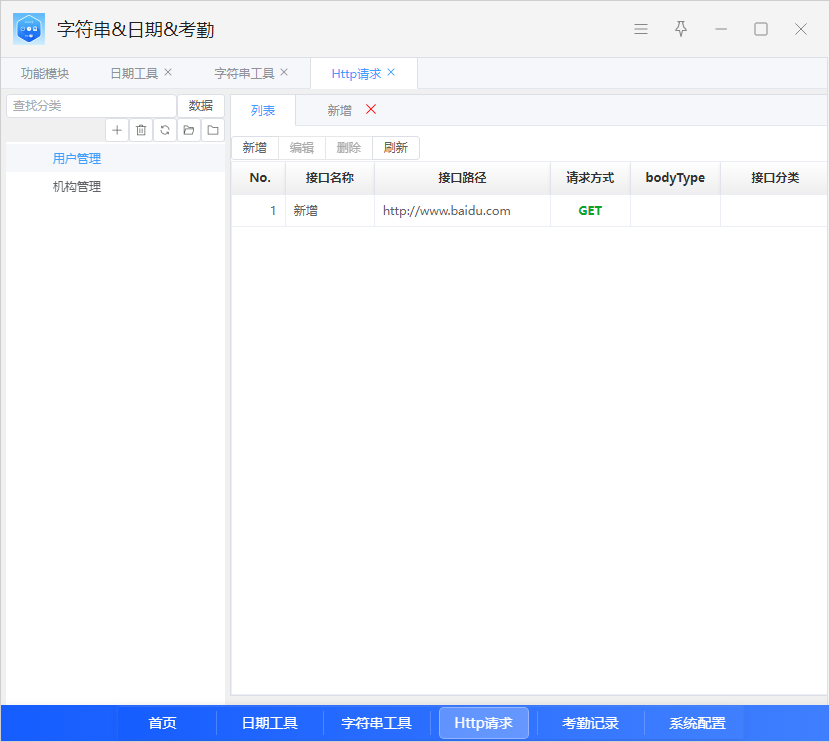Screen dimensions: 830x742
Task: Close the 新增 sub-tab with red X
Action: (x=371, y=110)
